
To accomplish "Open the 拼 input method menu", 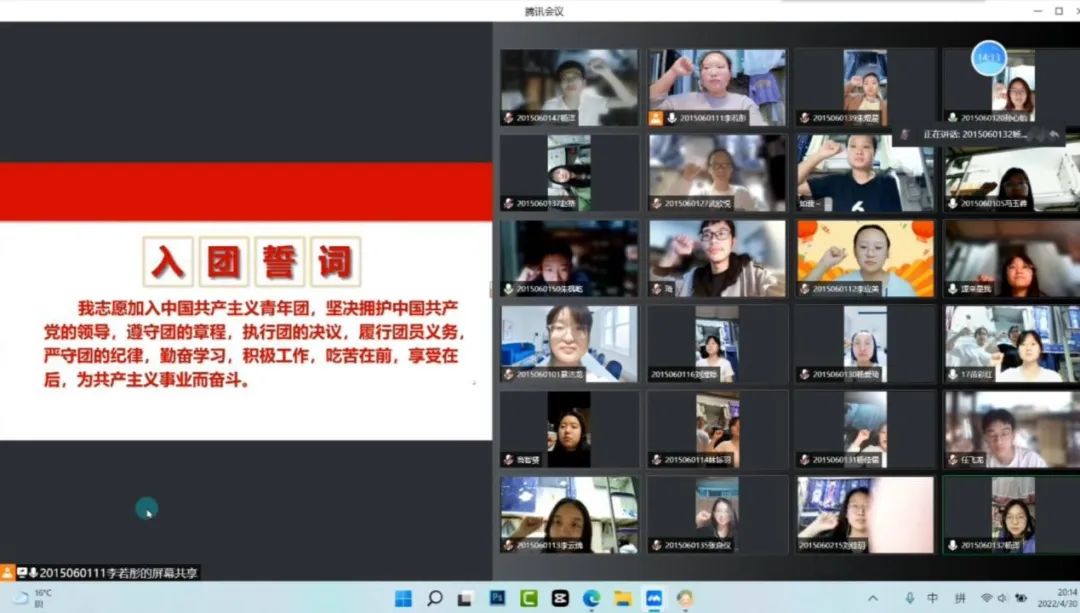I will [x=960, y=598].
